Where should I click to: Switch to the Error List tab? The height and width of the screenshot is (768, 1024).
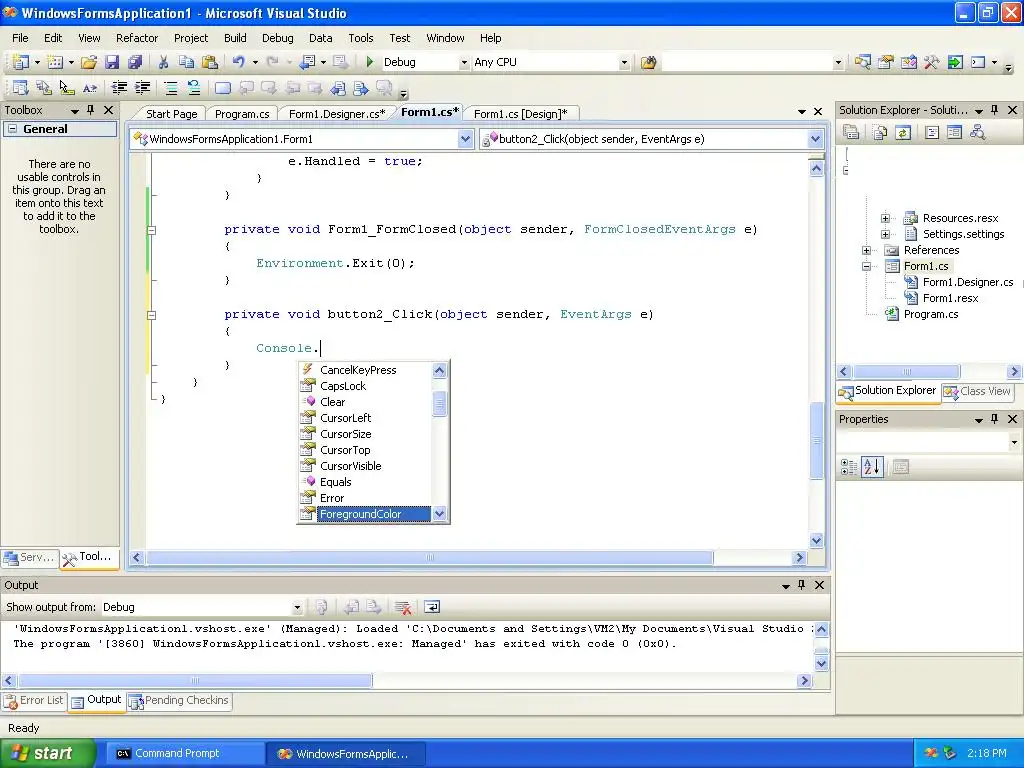(x=34, y=700)
